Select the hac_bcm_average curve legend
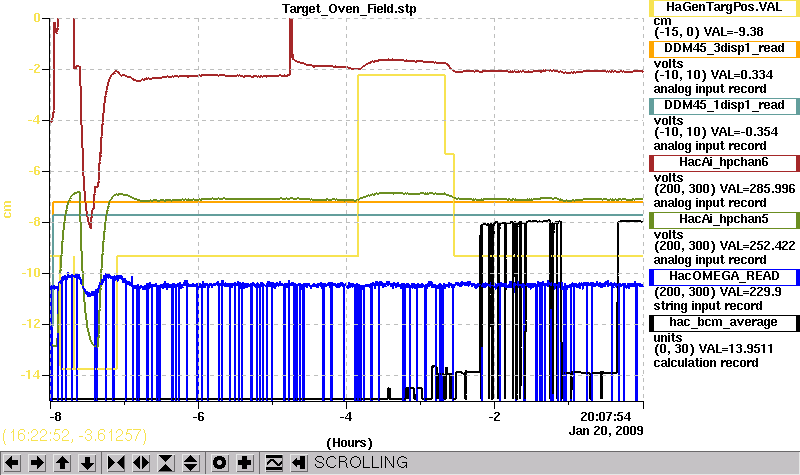This screenshot has width=800, height=475. (724, 323)
